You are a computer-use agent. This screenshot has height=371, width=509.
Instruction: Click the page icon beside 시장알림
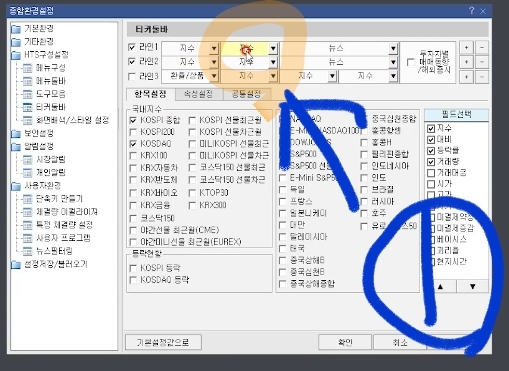(x=27, y=160)
